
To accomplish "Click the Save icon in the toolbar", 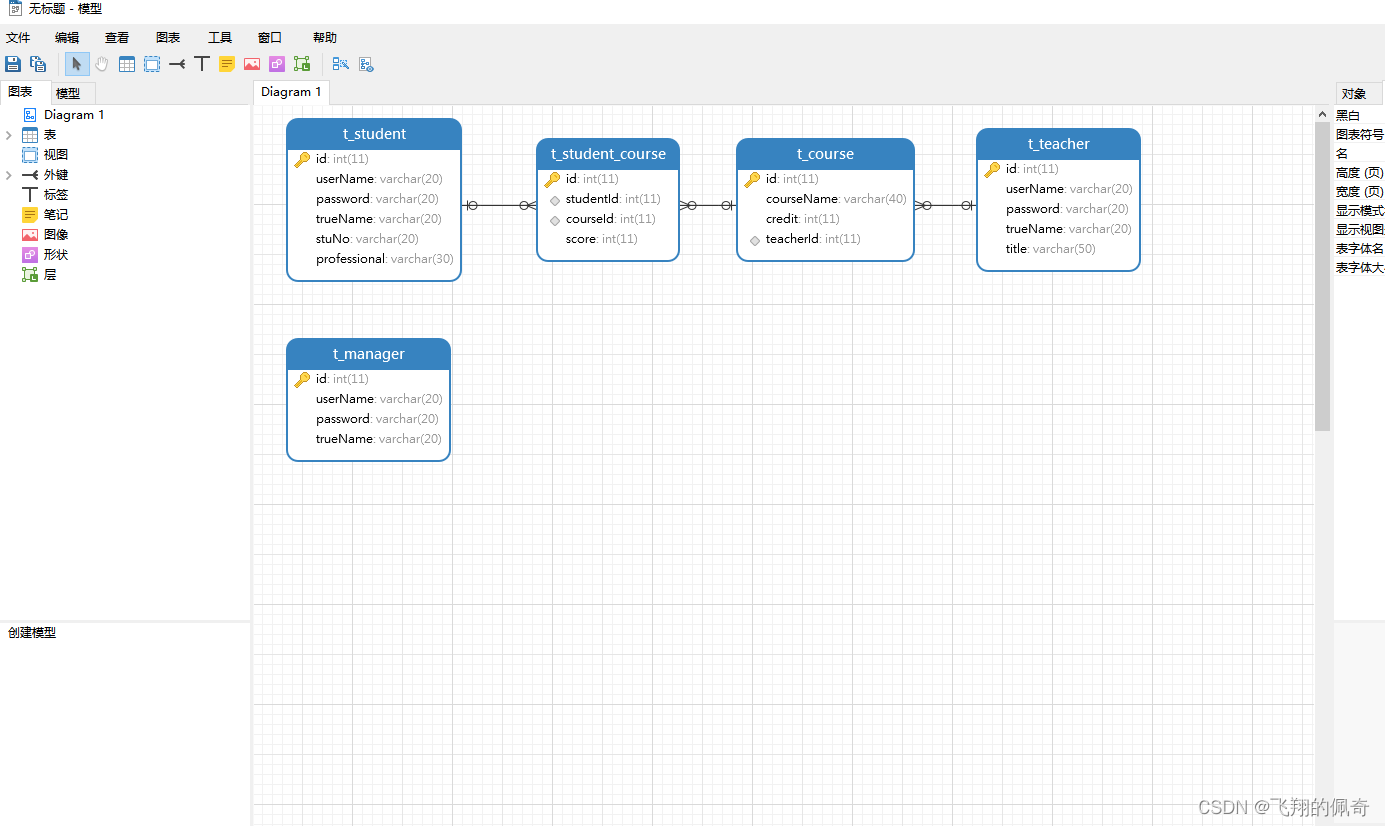I will [x=13, y=64].
